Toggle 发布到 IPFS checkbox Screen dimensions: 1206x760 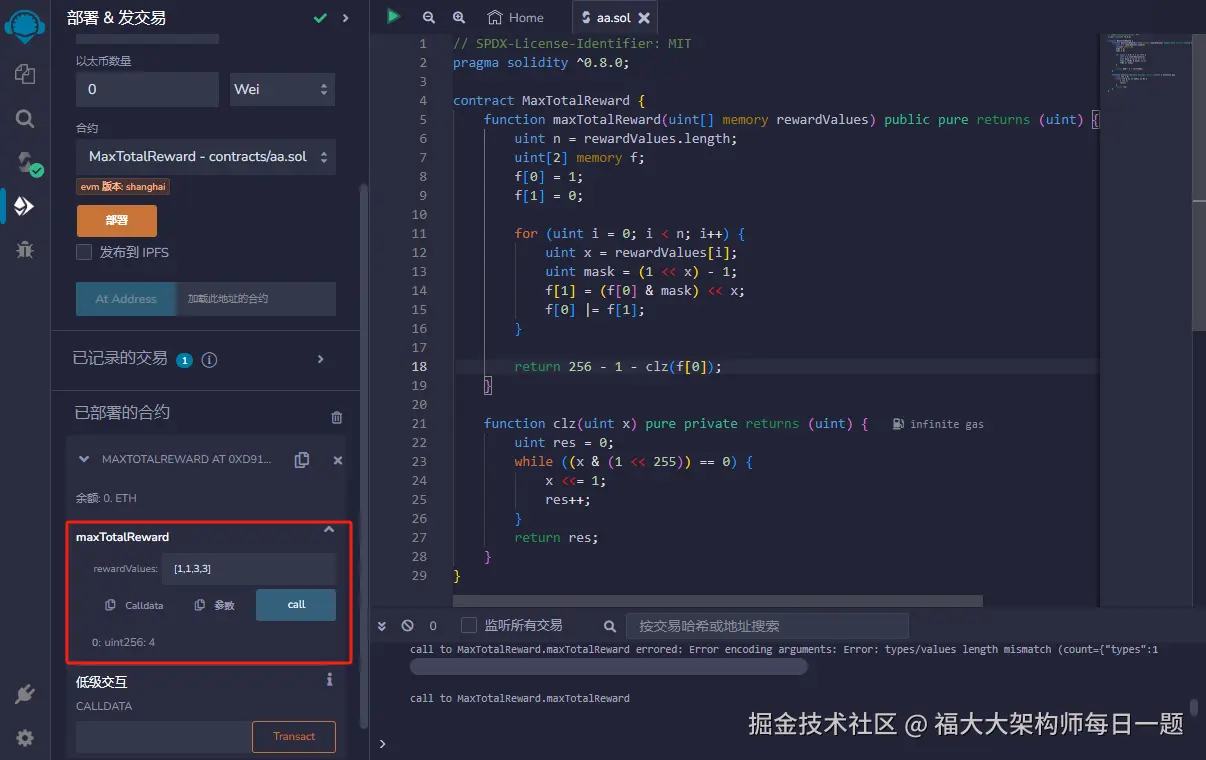(84, 252)
